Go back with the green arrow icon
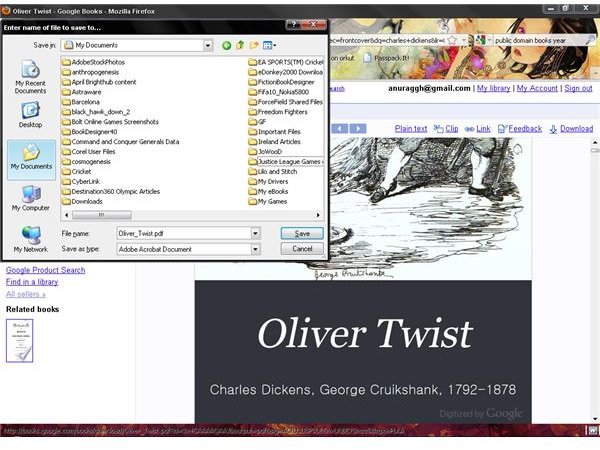The image size is (600, 450). point(227,46)
